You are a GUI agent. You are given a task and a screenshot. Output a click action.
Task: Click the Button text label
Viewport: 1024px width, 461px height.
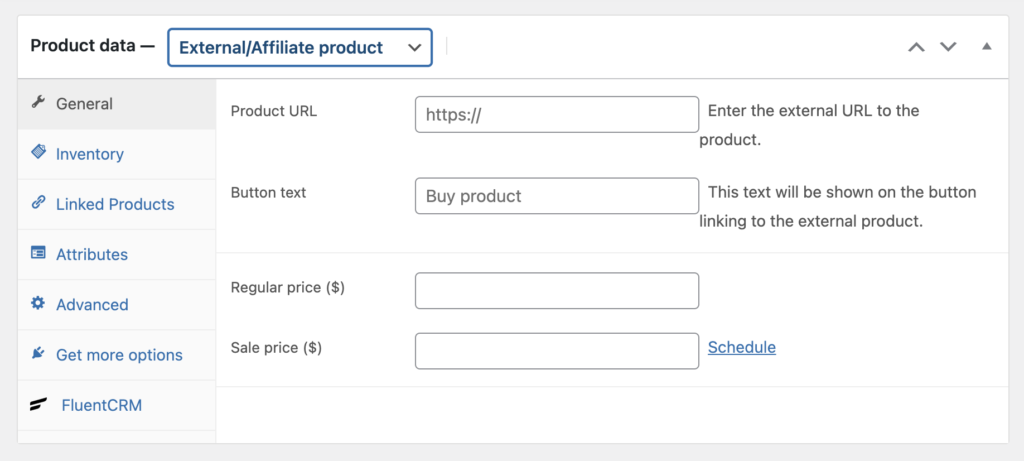pyautogui.click(x=268, y=193)
